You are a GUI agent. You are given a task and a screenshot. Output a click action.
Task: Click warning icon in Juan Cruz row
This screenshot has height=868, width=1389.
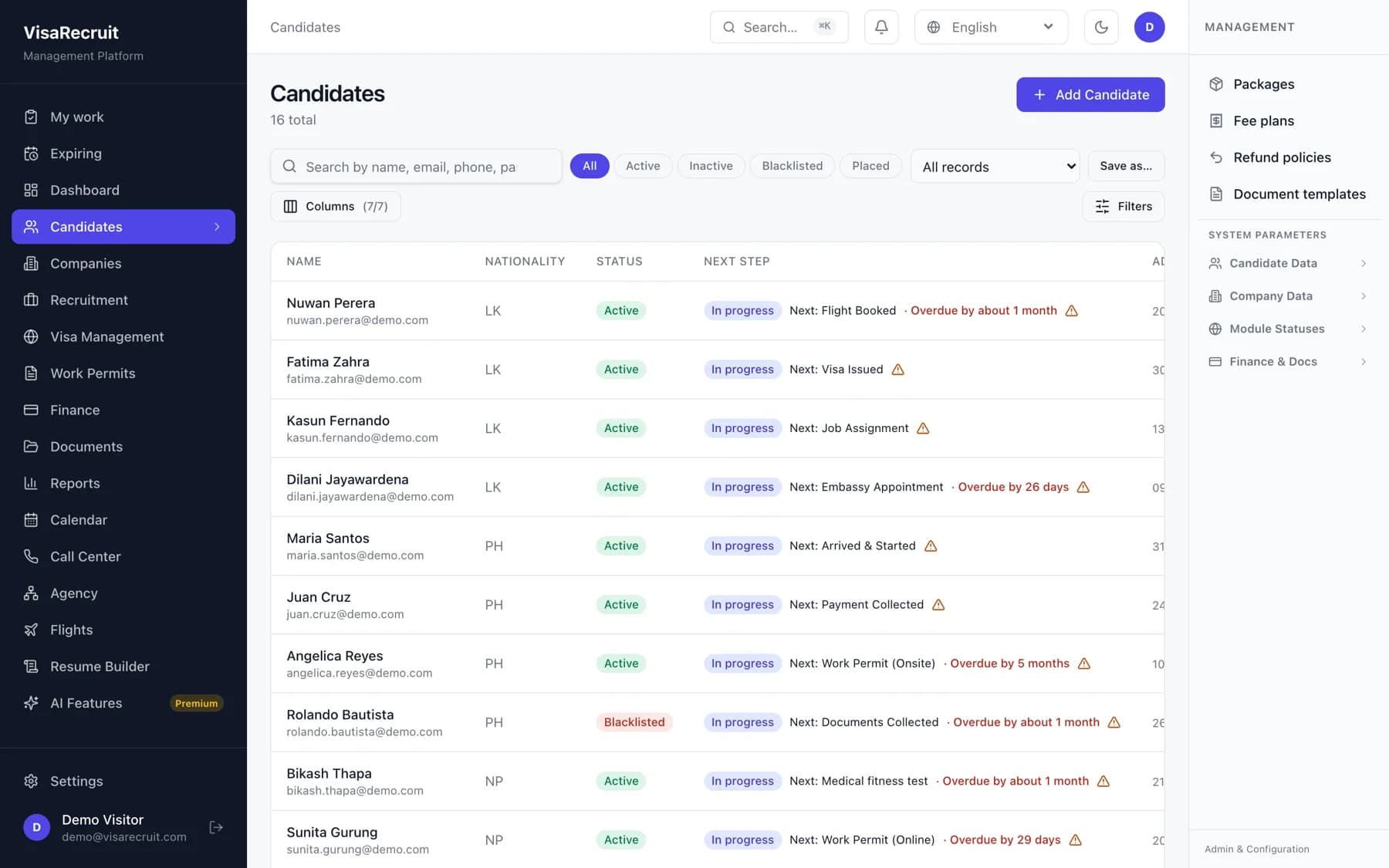coord(938,605)
